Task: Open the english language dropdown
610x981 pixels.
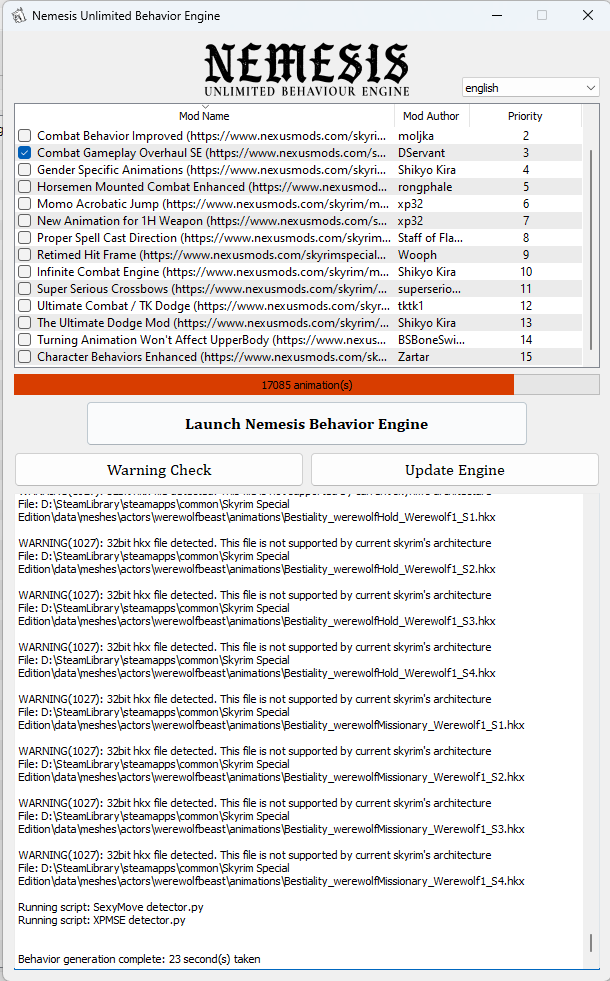Action: (x=531, y=88)
